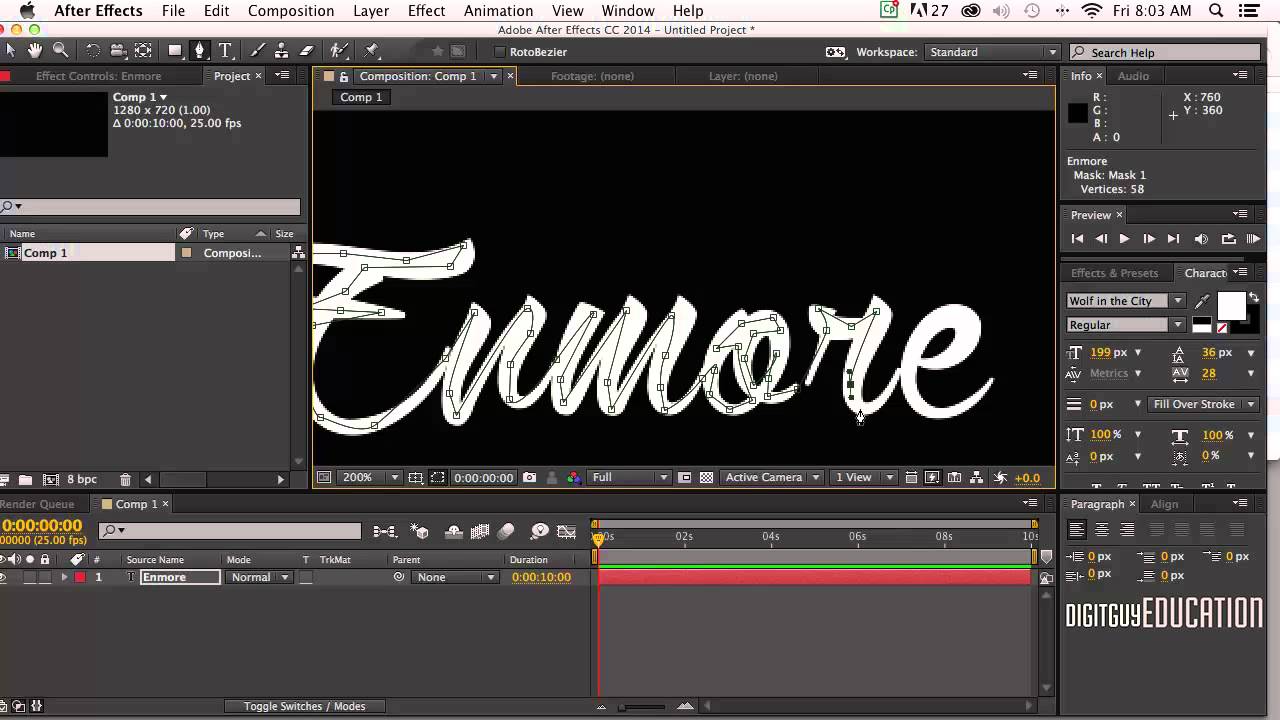Open the Parent None dropdown

456,577
